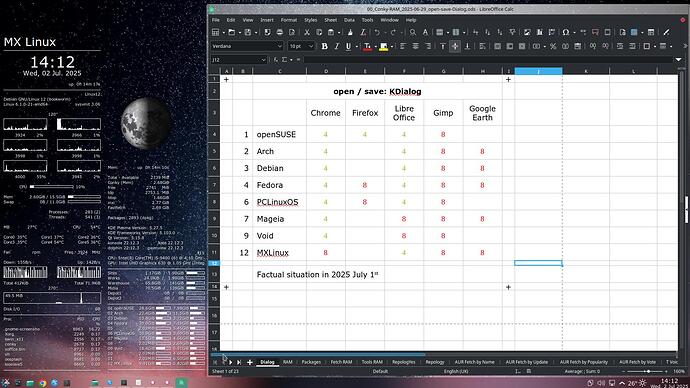This screenshot has width=690, height=388.
Task: Expand the formula bar input line
Action: [678, 59]
